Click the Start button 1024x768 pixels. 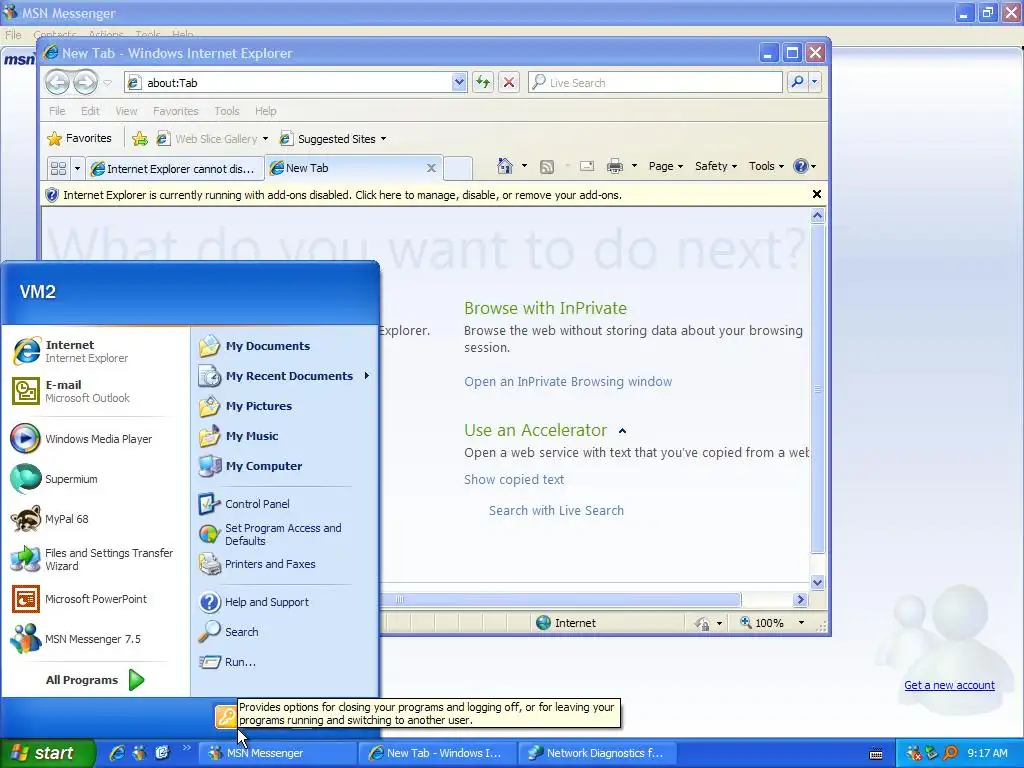tap(48, 753)
